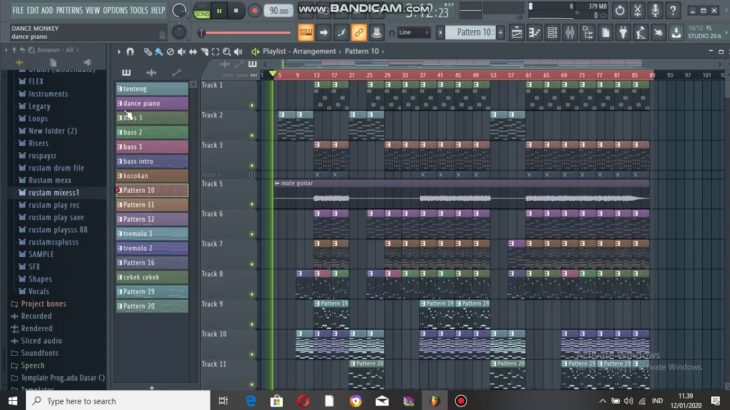730x410 pixels.
Task: Click the download arrow icon in toolbar
Action: coord(676,33)
